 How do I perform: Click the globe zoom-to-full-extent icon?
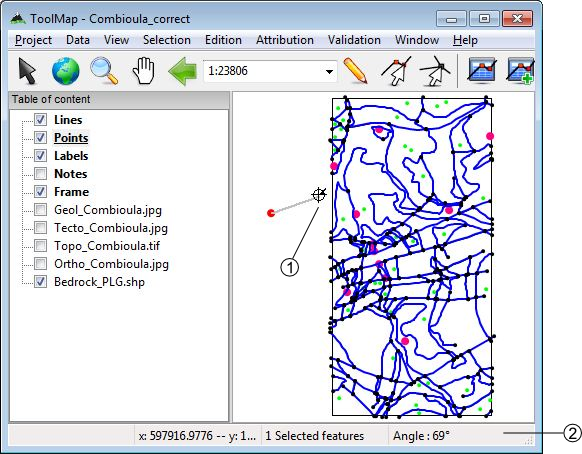[65, 71]
